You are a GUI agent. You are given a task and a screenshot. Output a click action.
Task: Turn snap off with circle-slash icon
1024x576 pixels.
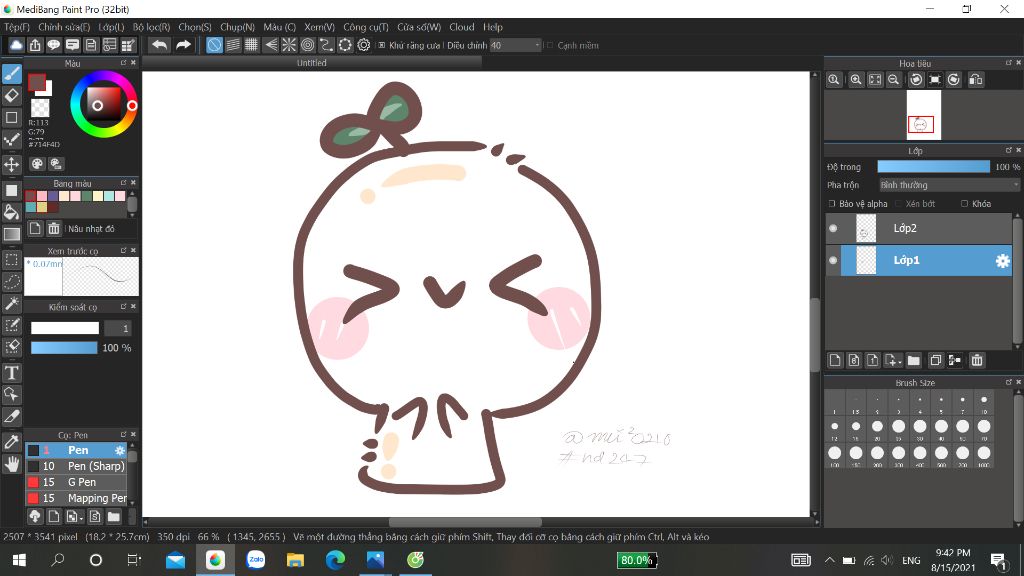pos(214,45)
